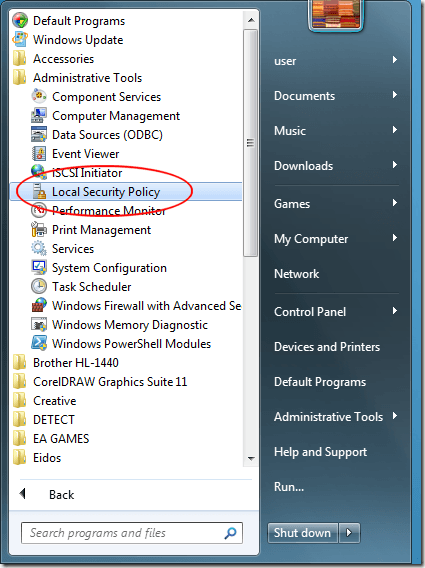The image size is (425, 568).
Task: Click the Accessories folder icon
Action: pos(20,59)
